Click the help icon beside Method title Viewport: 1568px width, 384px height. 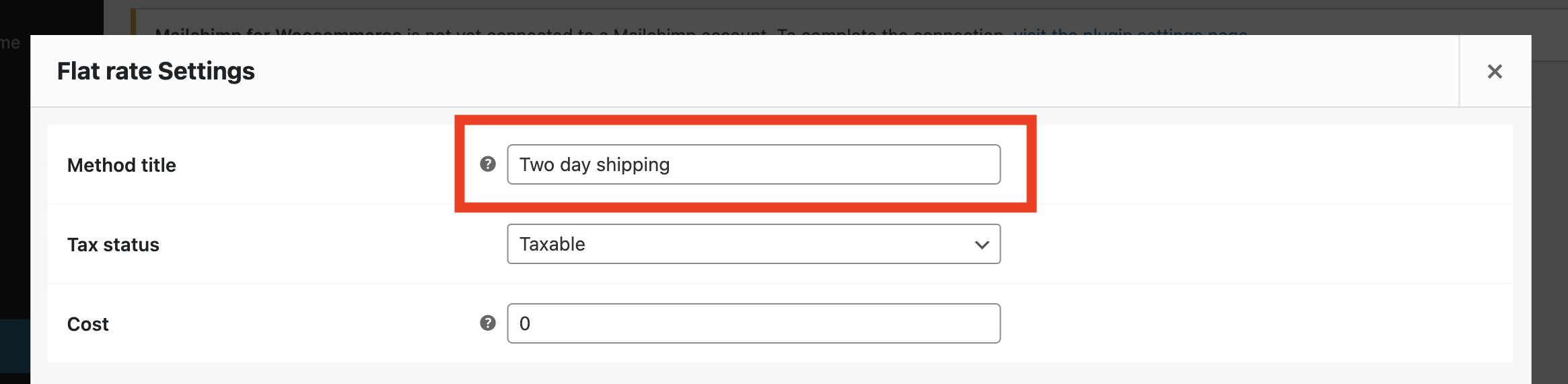[488, 164]
